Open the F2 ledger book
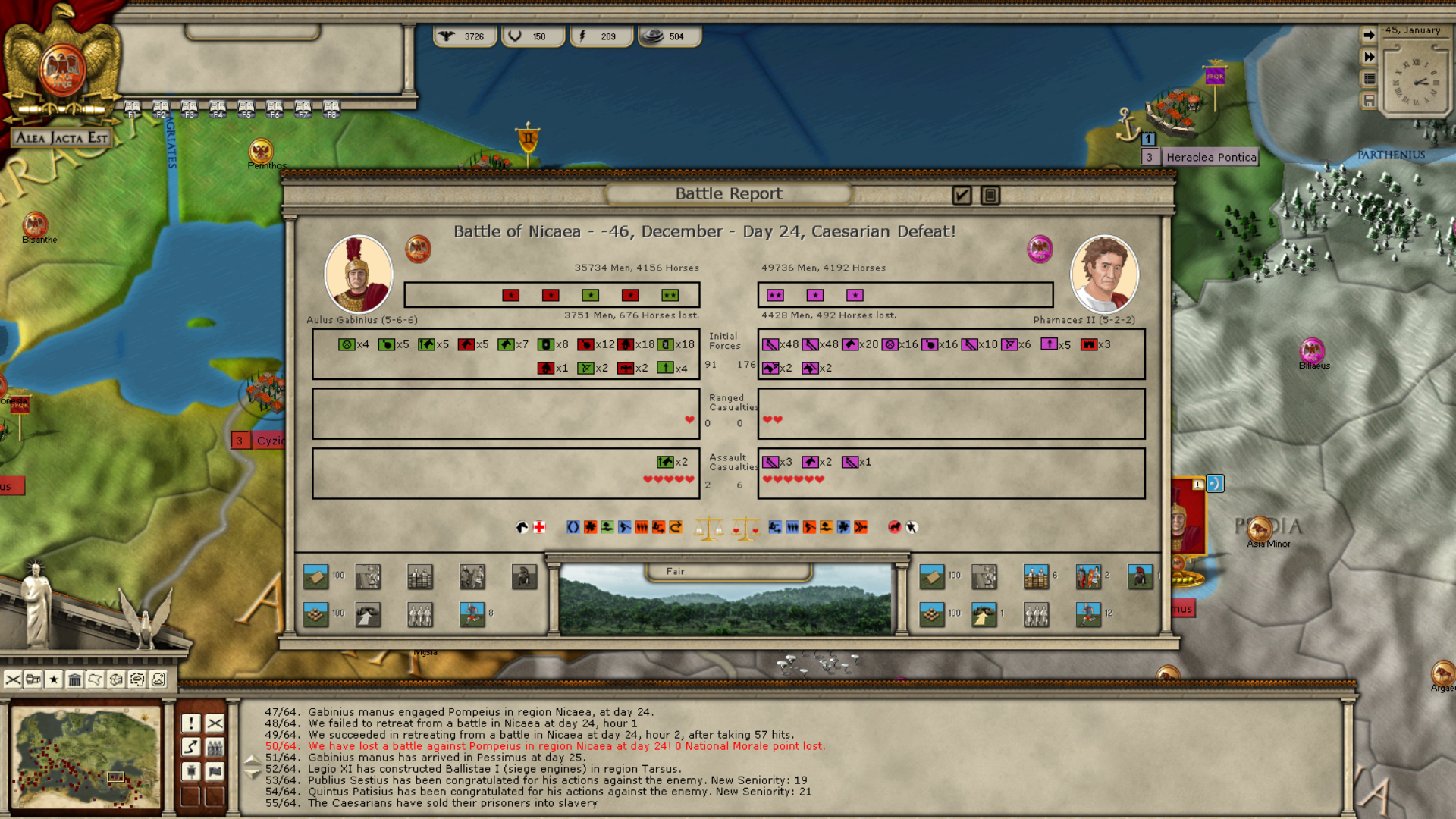This screenshot has height=819, width=1456. (x=161, y=109)
